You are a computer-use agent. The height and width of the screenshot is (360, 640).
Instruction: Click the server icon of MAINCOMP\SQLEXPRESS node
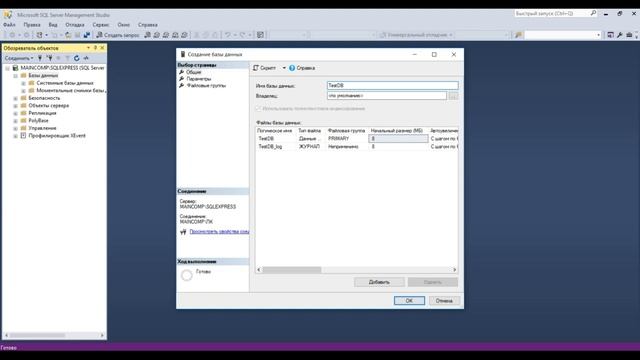(x=15, y=68)
